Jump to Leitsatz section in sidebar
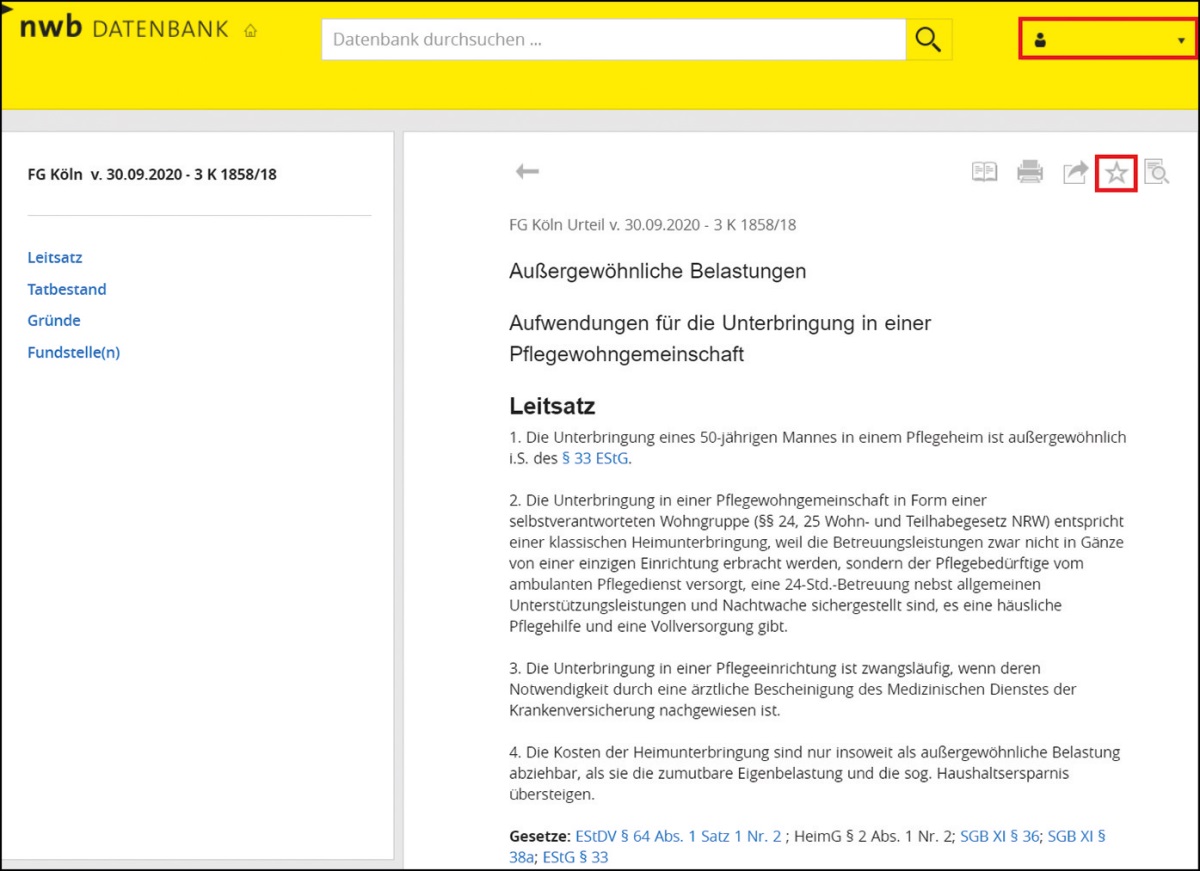The width and height of the screenshot is (1200, 871). point(55,257)
